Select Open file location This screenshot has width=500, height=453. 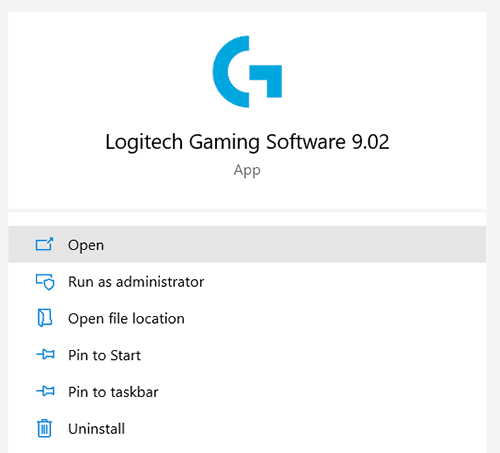(x=247, y=318)
